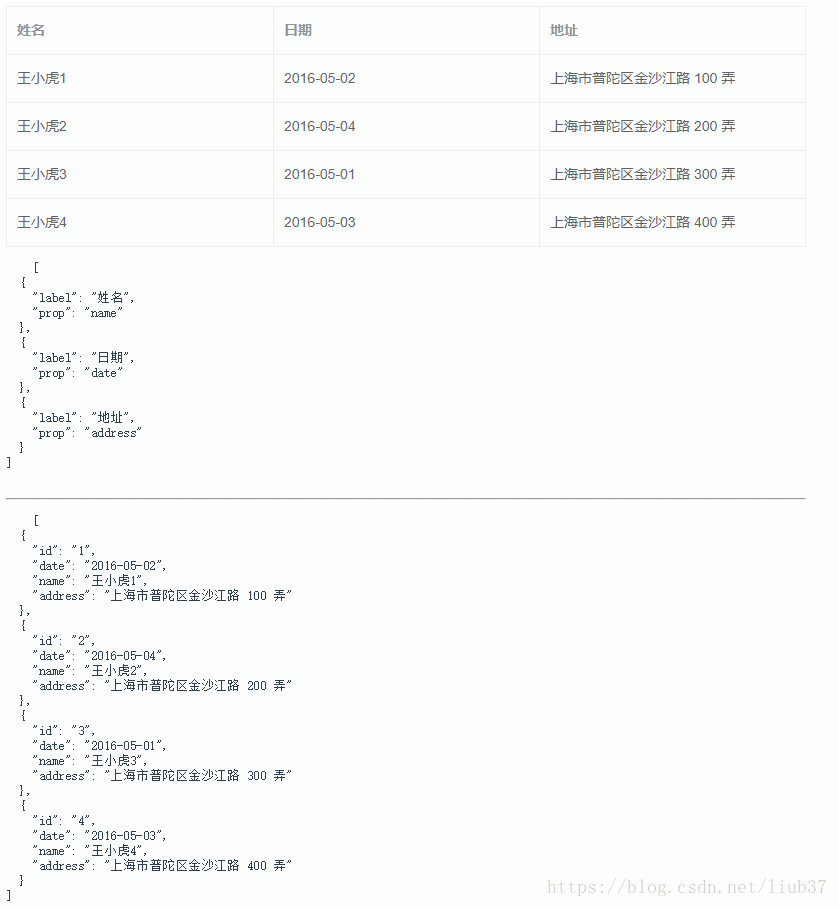Click the "id": "1" JSON line
Screen dimensions: 838x907
[64, 551]
